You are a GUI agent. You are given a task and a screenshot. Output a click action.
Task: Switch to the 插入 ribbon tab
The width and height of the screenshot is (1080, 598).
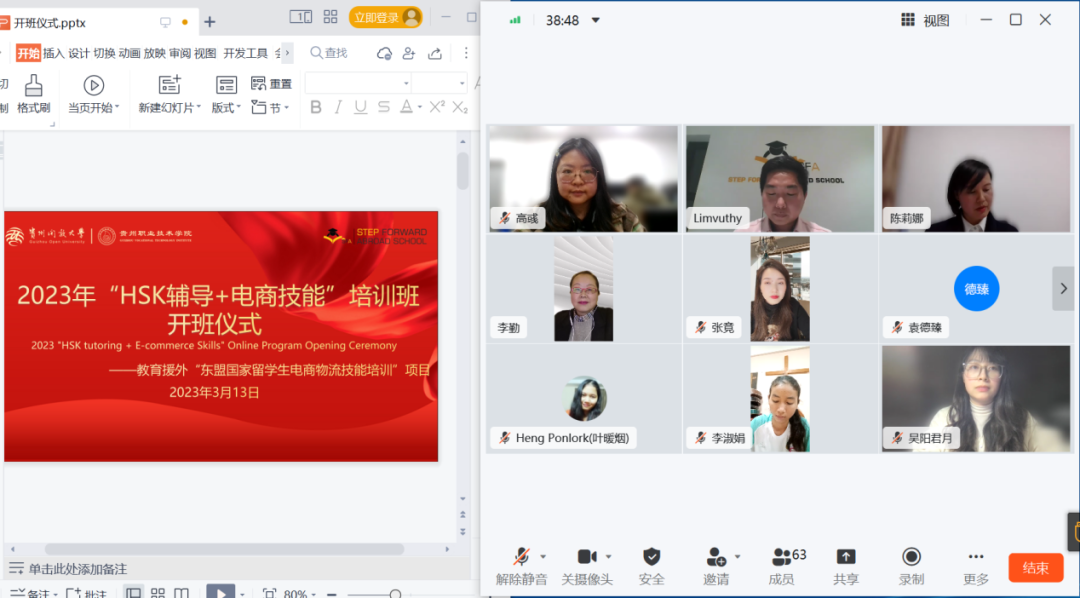tap(54, 53)
